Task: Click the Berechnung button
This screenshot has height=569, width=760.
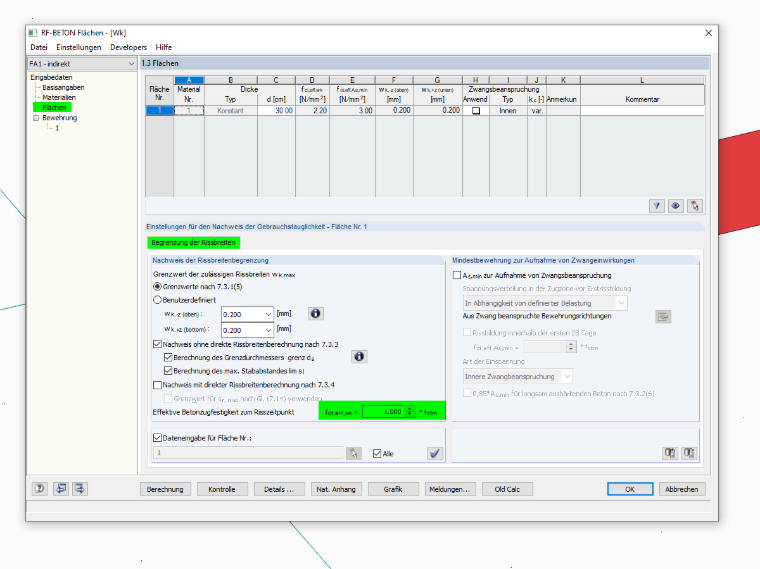Action: [x=165, y=489]
